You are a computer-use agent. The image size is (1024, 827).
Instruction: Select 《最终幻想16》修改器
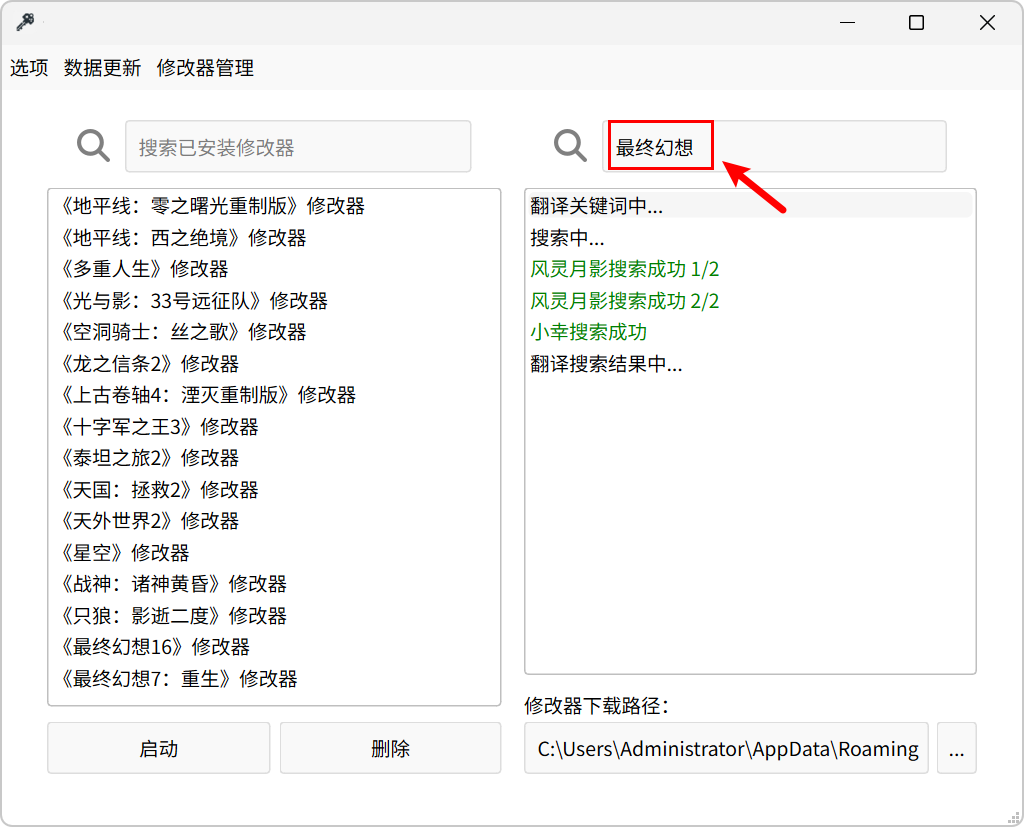[274, 647]
